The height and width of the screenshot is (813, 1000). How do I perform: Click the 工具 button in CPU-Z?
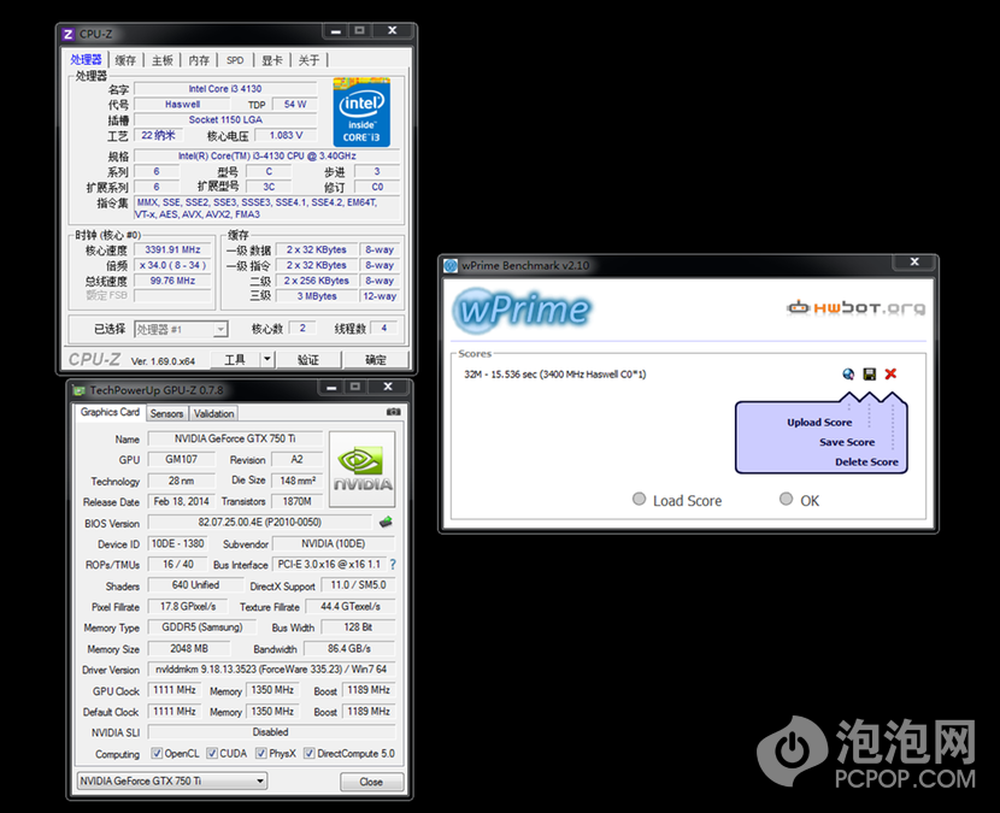pyautogui.click(x=235, y=360)
